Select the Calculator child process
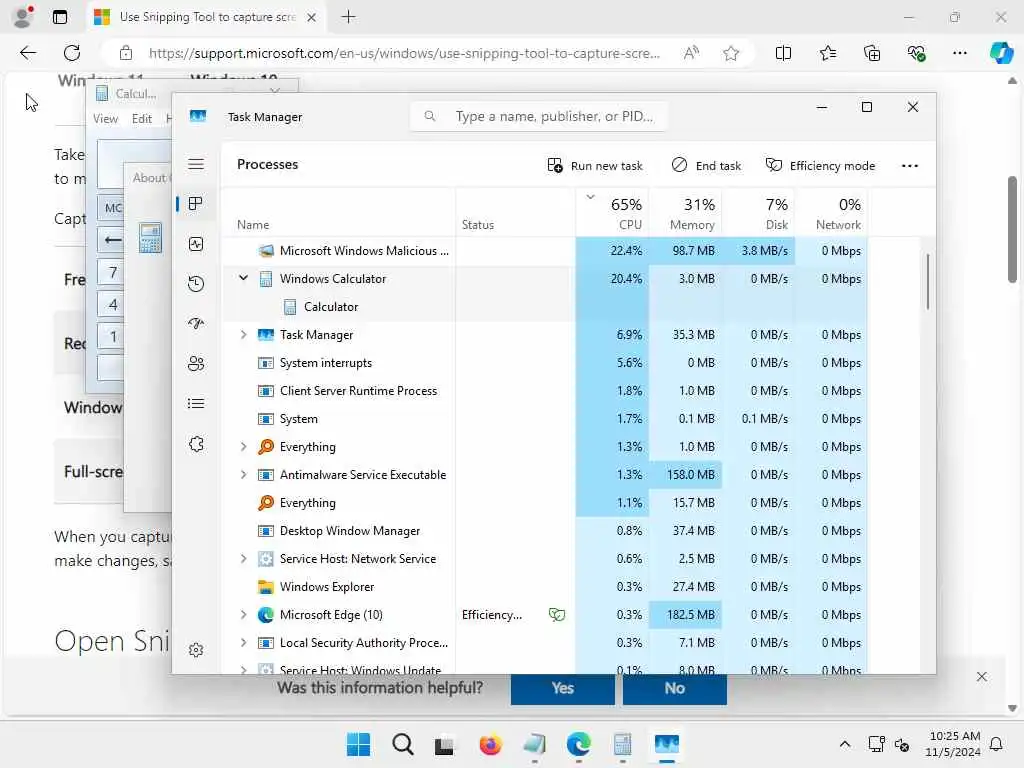 click(545, 307)
